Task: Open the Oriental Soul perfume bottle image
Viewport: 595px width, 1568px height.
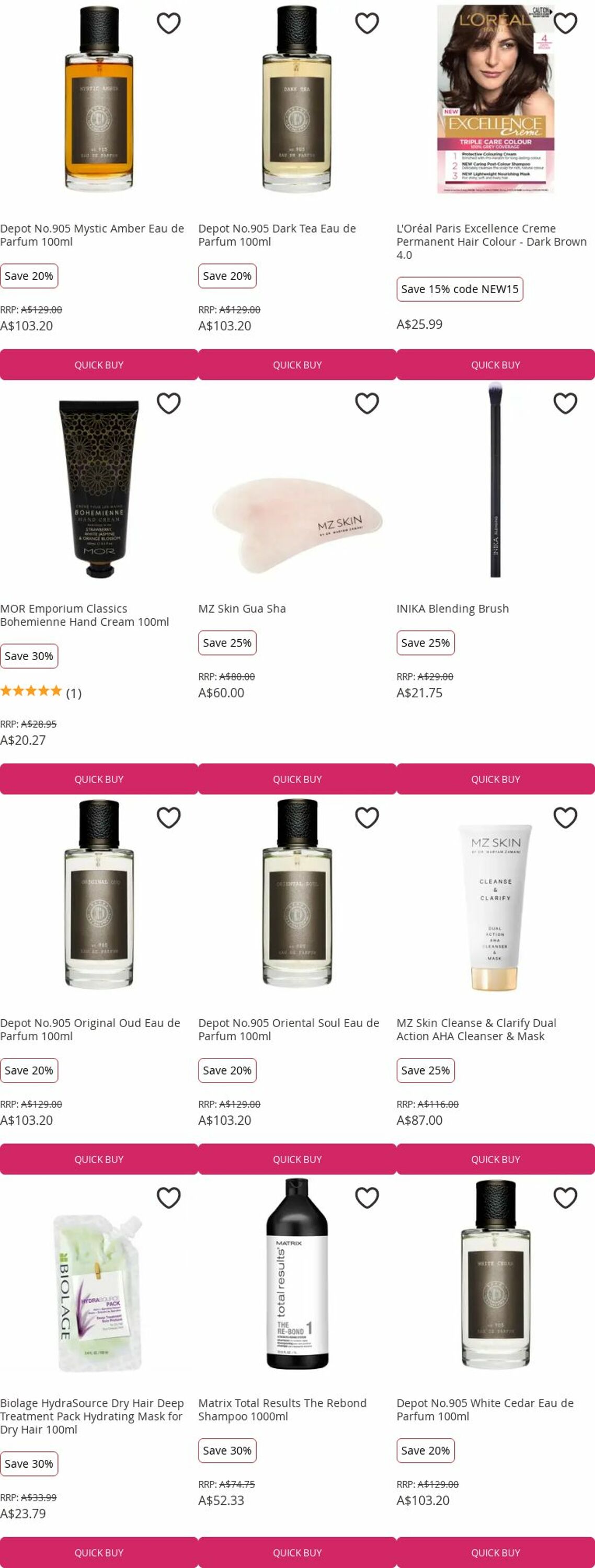Action: 297,894
